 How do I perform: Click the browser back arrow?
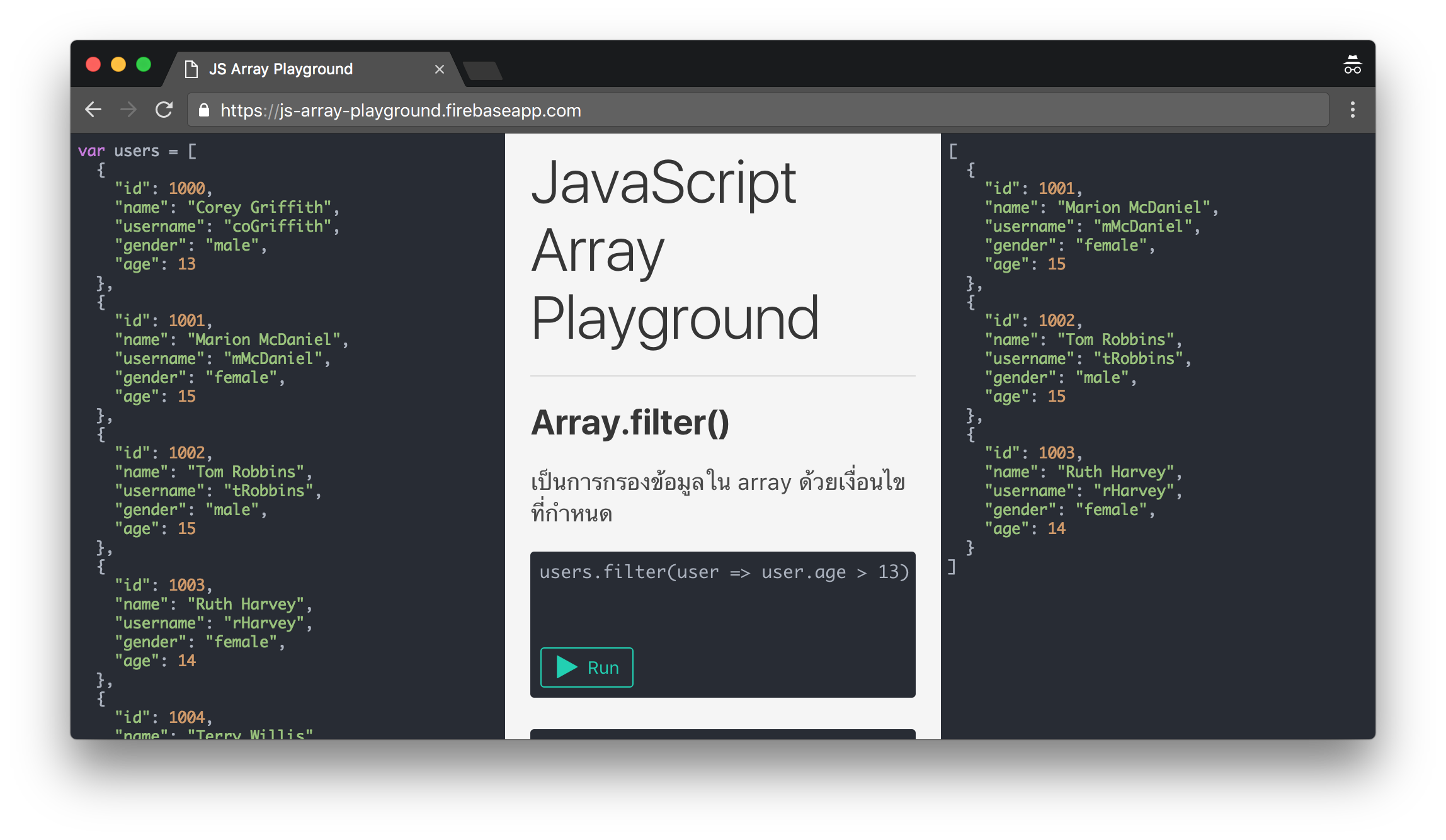(x=93, y=110)
